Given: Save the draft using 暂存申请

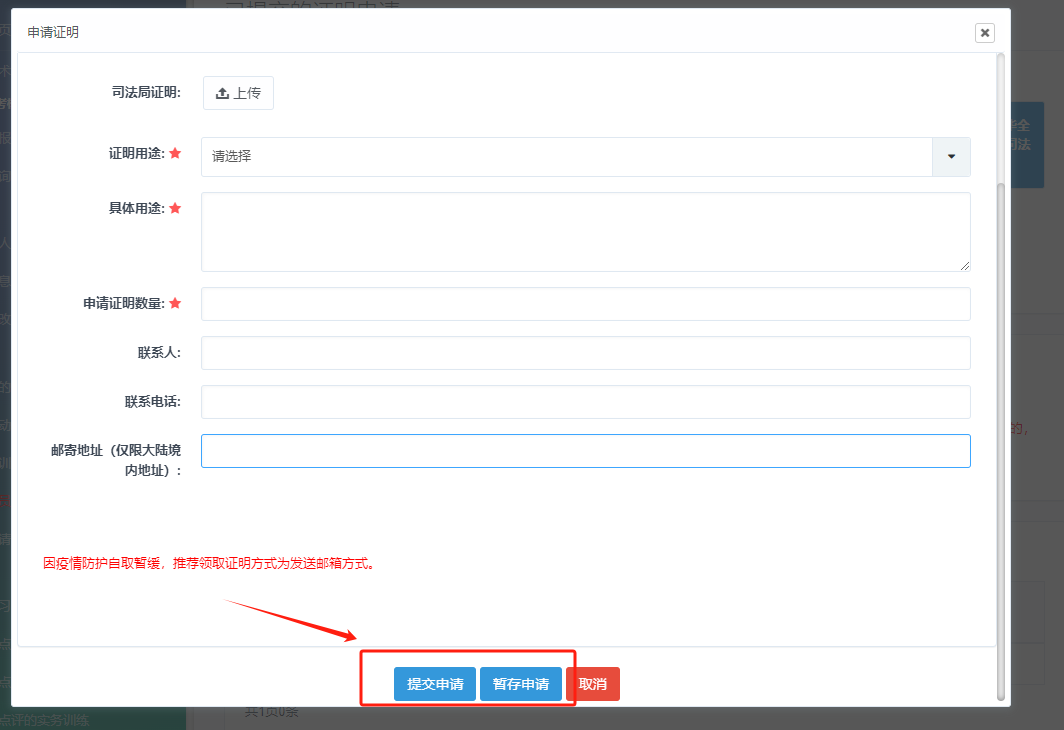Looking at the screenshot, I should [x=521, y=684].
